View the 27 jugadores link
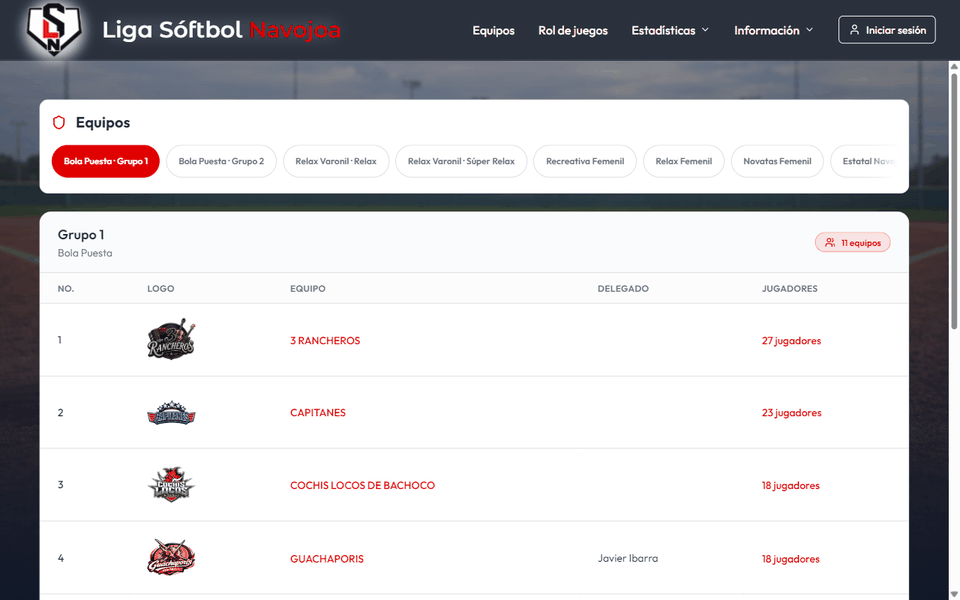 pyautogui.click(x=791, y=340)
